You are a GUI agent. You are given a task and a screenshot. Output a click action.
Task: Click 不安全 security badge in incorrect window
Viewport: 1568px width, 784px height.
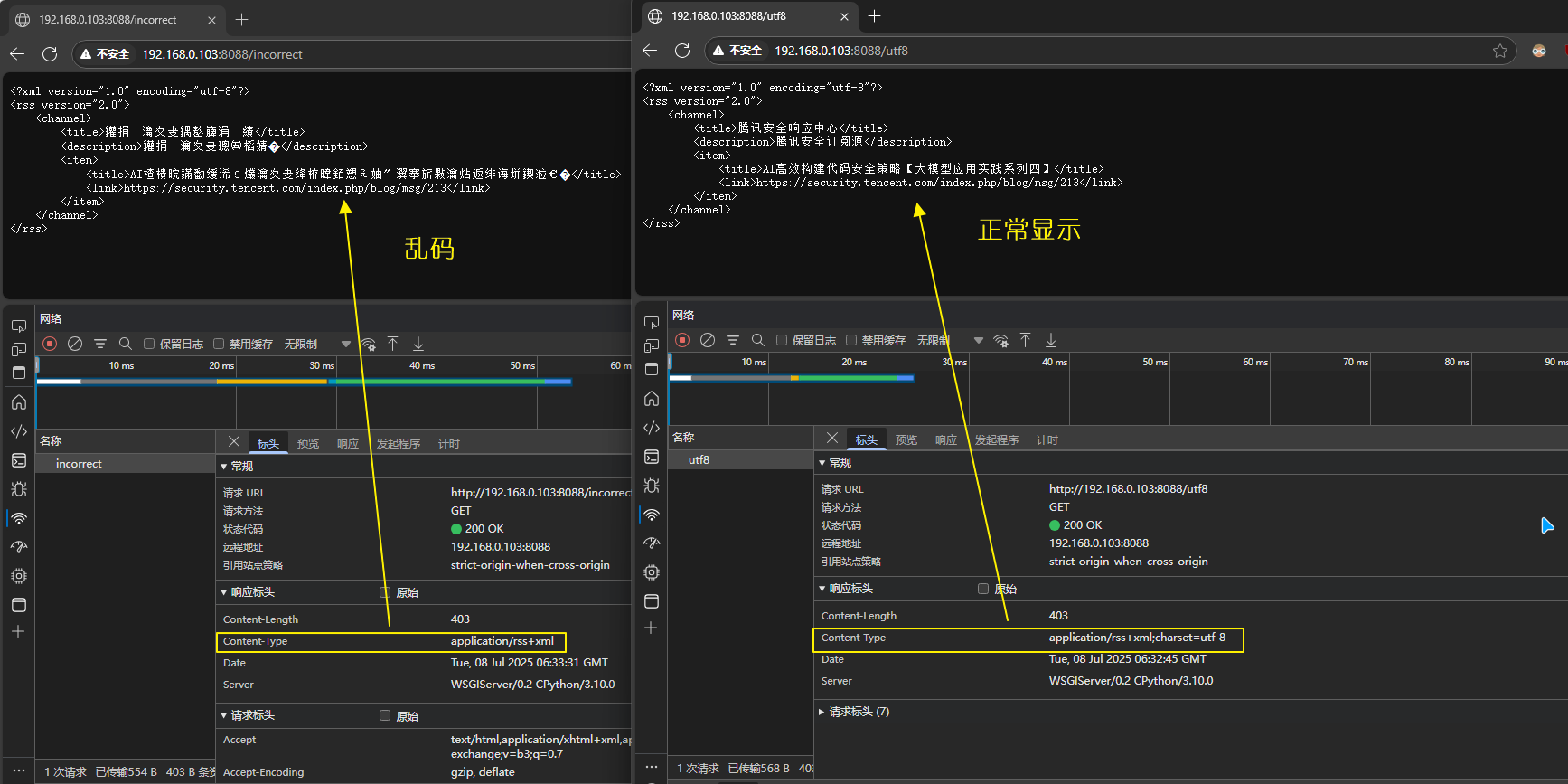click(x=104, y=54)
